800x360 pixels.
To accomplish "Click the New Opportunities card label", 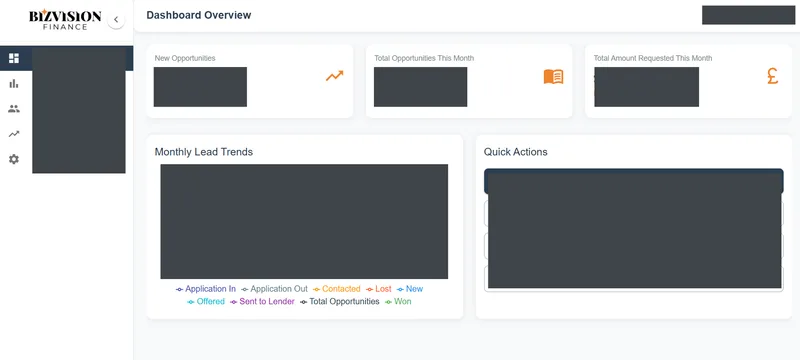I will coord(185,58).
